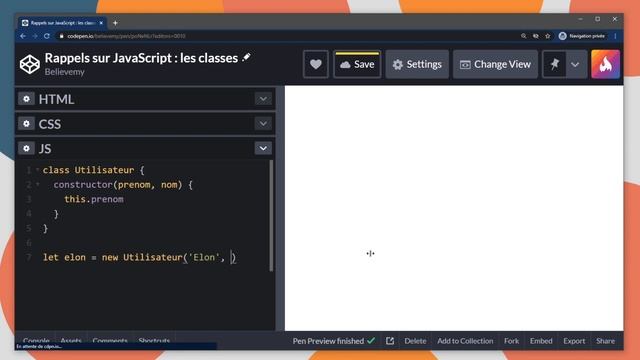The height and width of the screenshot is (360, 640).
Task: Click 'Elon' string in line 7
Action: 204,258
